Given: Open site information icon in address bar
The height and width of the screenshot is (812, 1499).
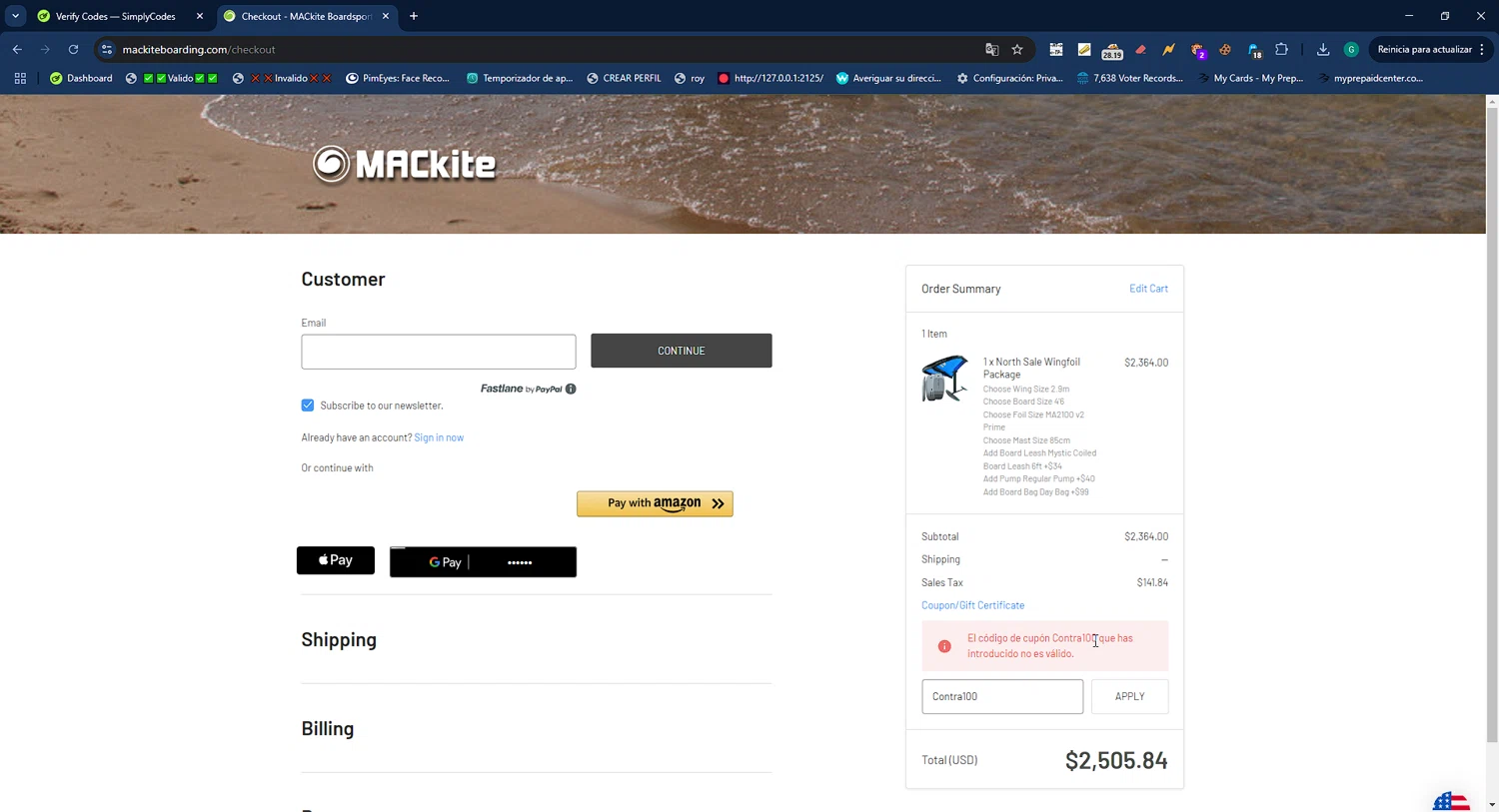Looking at the screenshot, I should [x=107, y=49].
